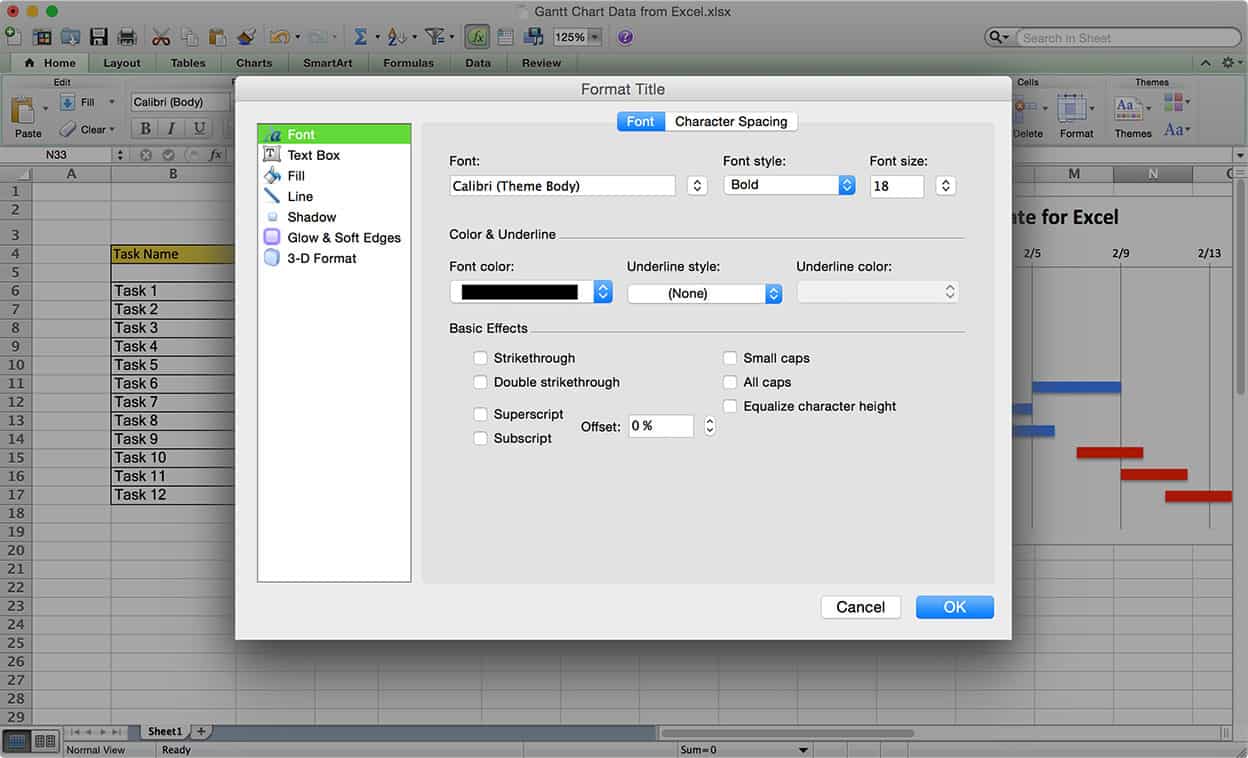Click the Print icon in toolbar
Image resolution: width=1248 pixels, height=758 pixels.
127,37
